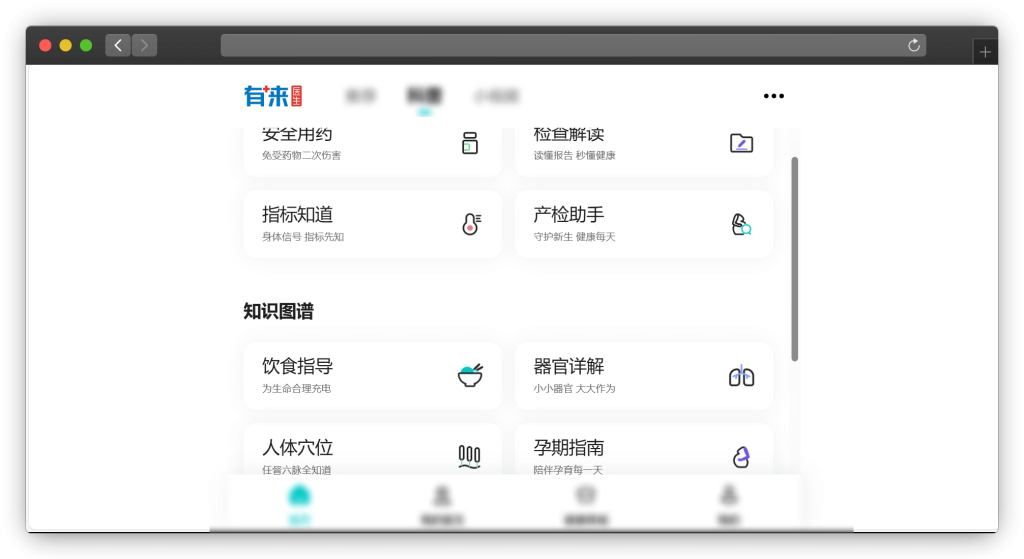This screenshot has height=559, width=1024.
Task: Click the 有来医生 logo
Action: pos(273,96)
